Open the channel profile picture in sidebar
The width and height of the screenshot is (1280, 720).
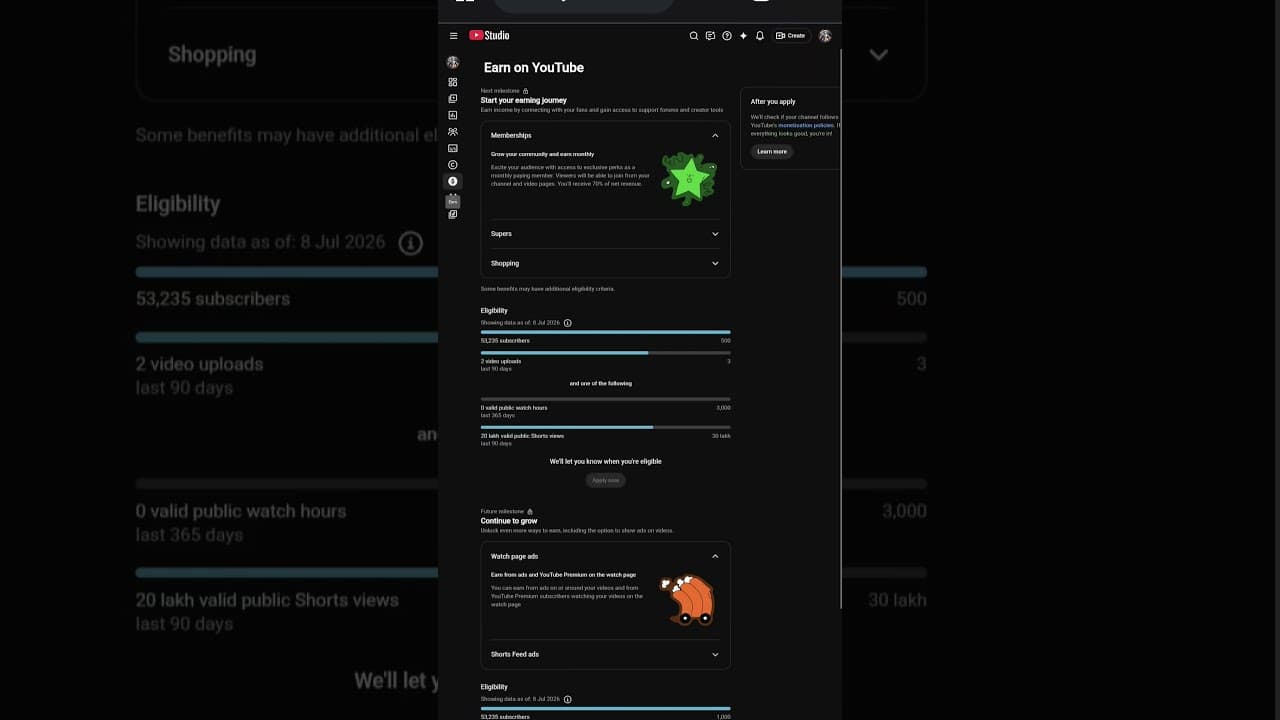(453, 63)
